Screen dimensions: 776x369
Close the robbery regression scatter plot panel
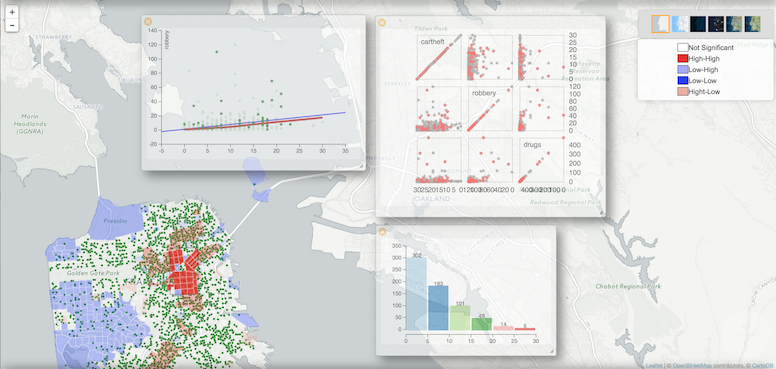click(x=148, y=21)
